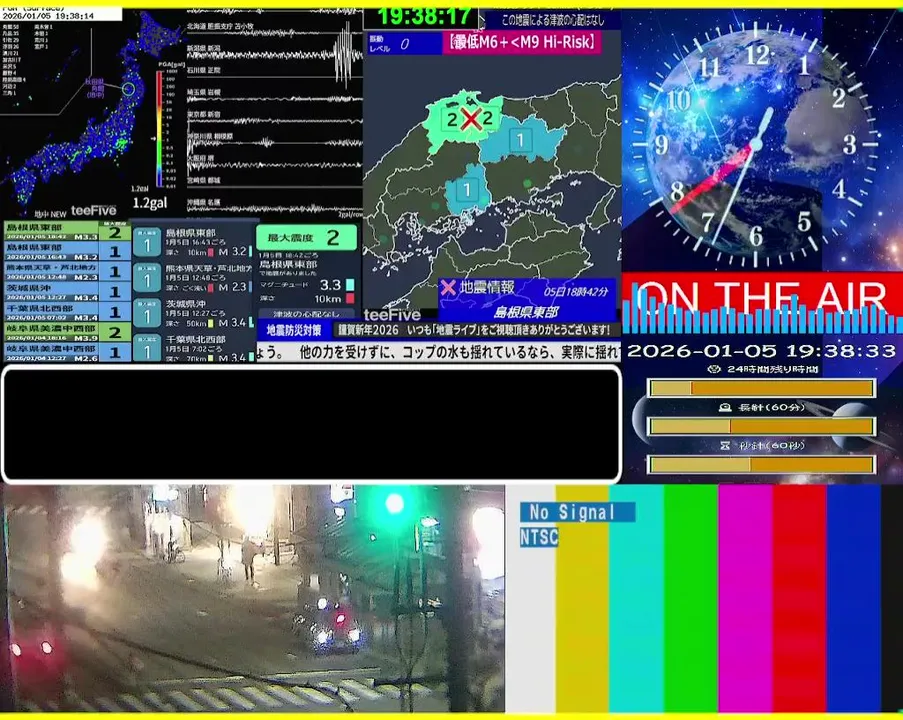
Task: Select the blue 千葉県北西部 07:02 row
Action: point(67,312)
